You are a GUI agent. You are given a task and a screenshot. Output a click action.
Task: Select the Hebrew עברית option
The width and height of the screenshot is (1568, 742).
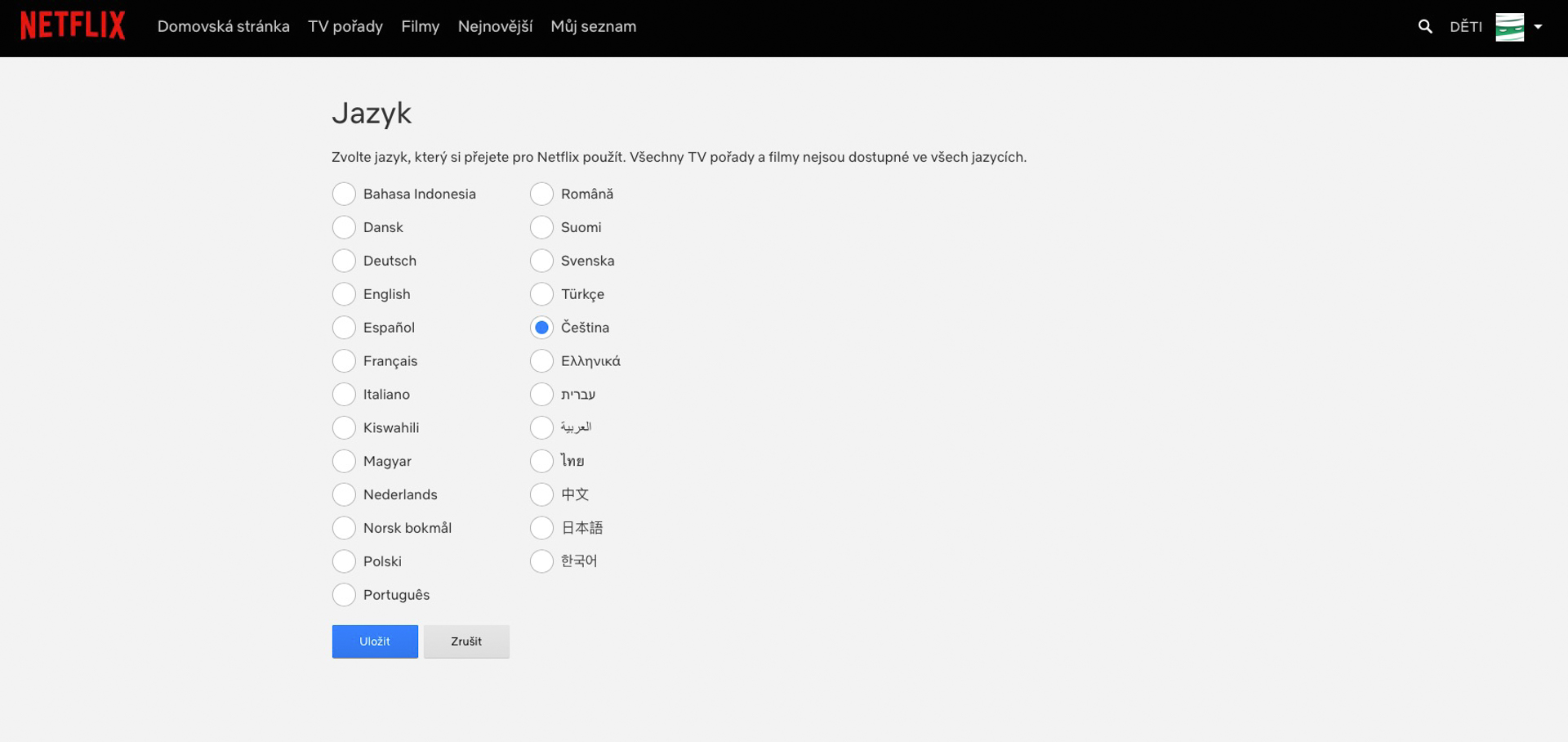click(x=541, y=395)
